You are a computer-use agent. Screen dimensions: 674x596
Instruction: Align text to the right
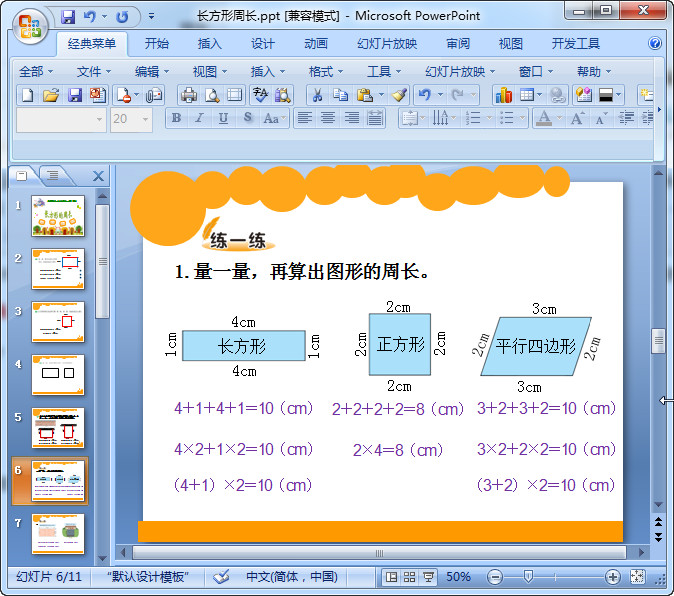click(x=352, y=118)
